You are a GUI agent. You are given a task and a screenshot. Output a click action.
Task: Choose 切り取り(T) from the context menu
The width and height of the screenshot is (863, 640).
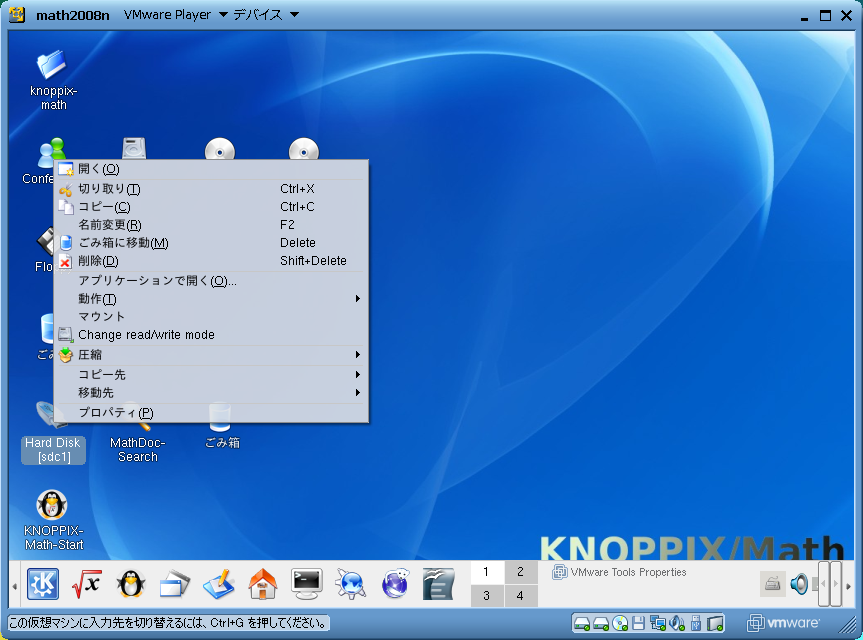click(x=211, y=189)
